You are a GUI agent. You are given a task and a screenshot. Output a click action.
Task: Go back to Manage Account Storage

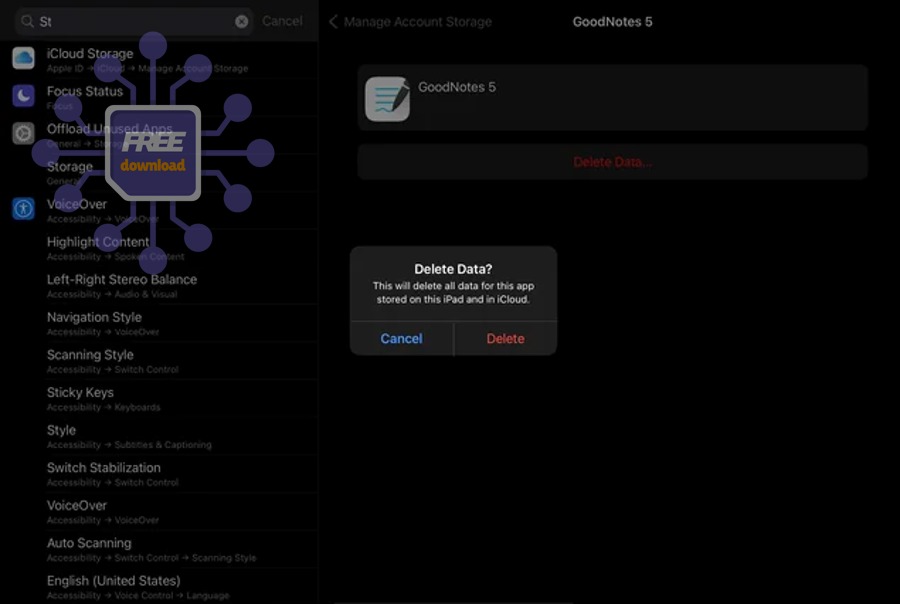point(410,22)
